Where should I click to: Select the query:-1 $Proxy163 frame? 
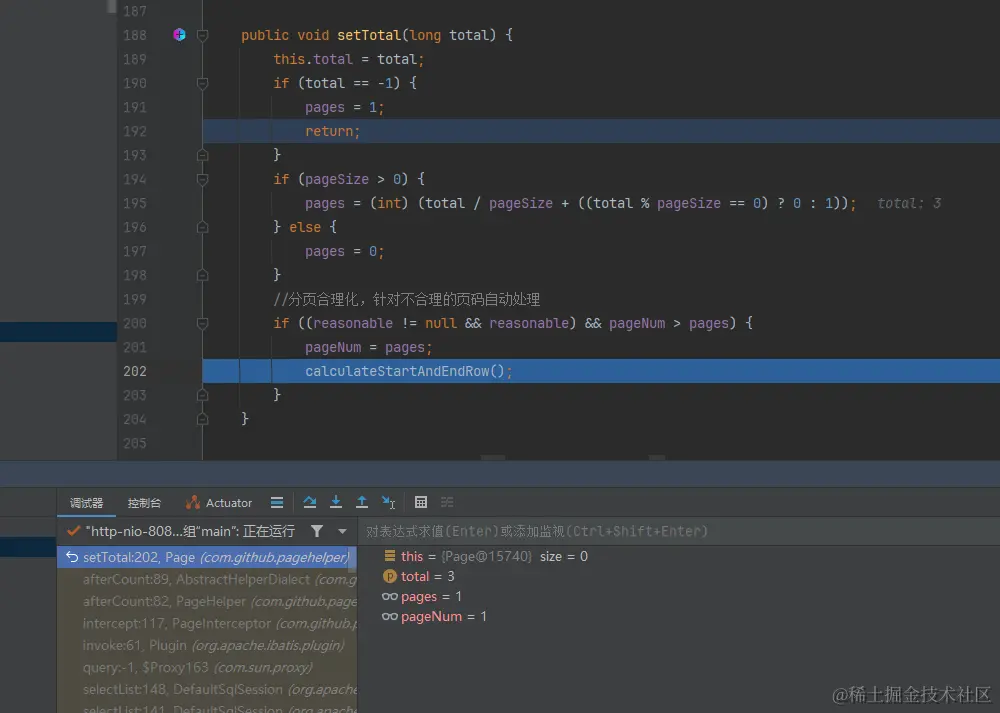point(207,668)
